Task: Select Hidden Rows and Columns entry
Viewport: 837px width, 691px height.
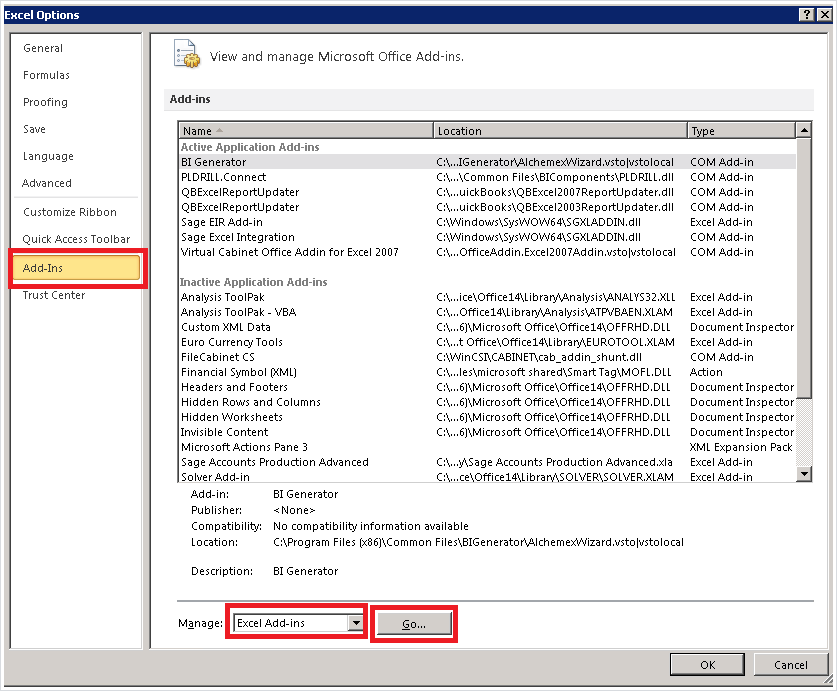Action: pyautogui.click(x=487, y=402)
